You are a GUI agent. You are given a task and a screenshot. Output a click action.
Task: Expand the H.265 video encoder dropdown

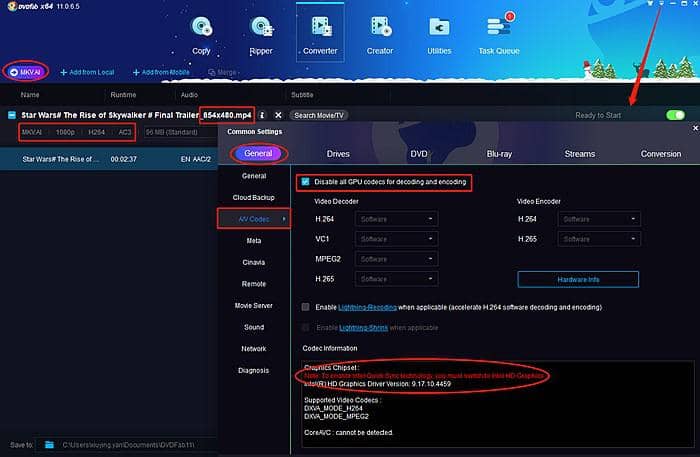point(601,239)
